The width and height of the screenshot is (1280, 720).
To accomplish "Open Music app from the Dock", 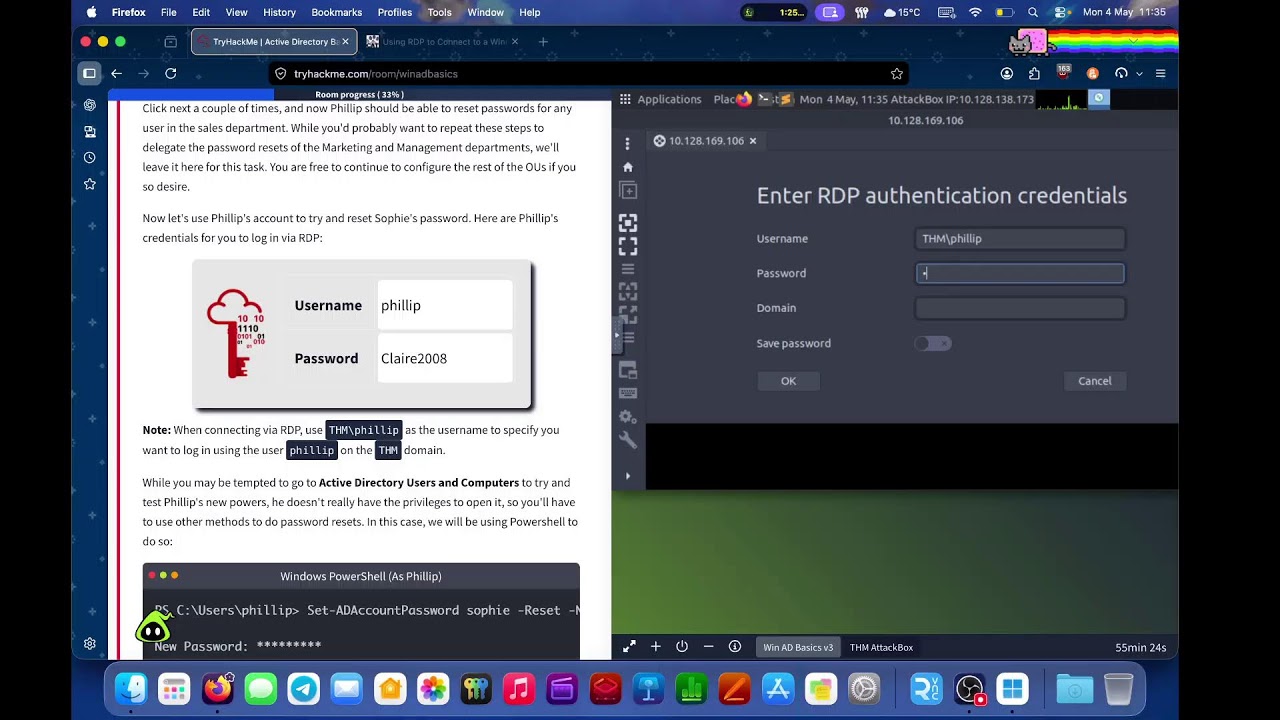I will tap(518, 689).
